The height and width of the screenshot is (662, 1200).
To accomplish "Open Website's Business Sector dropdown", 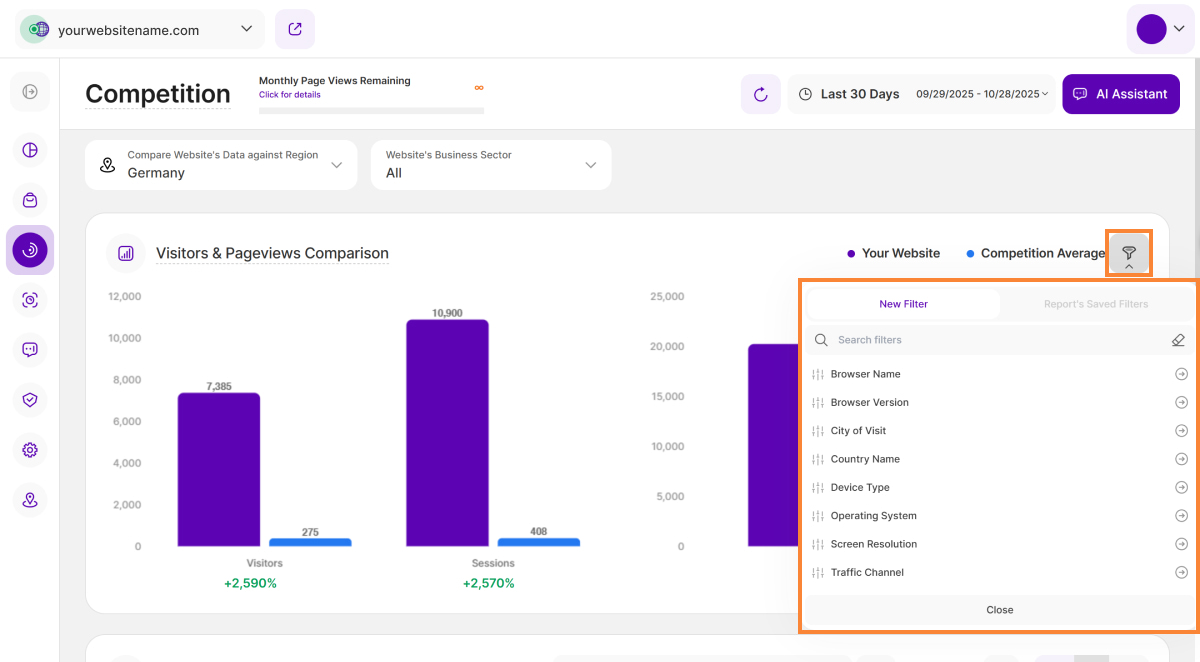I will [491, 165].
